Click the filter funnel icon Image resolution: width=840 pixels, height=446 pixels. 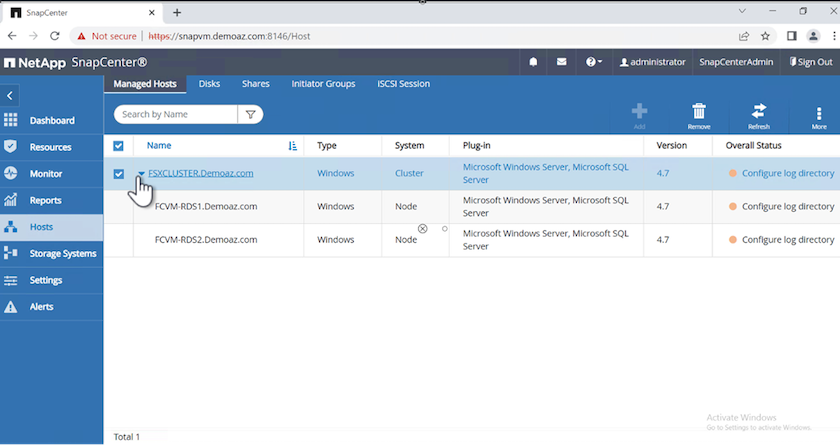pyautogui.click(x=250, y=115)
